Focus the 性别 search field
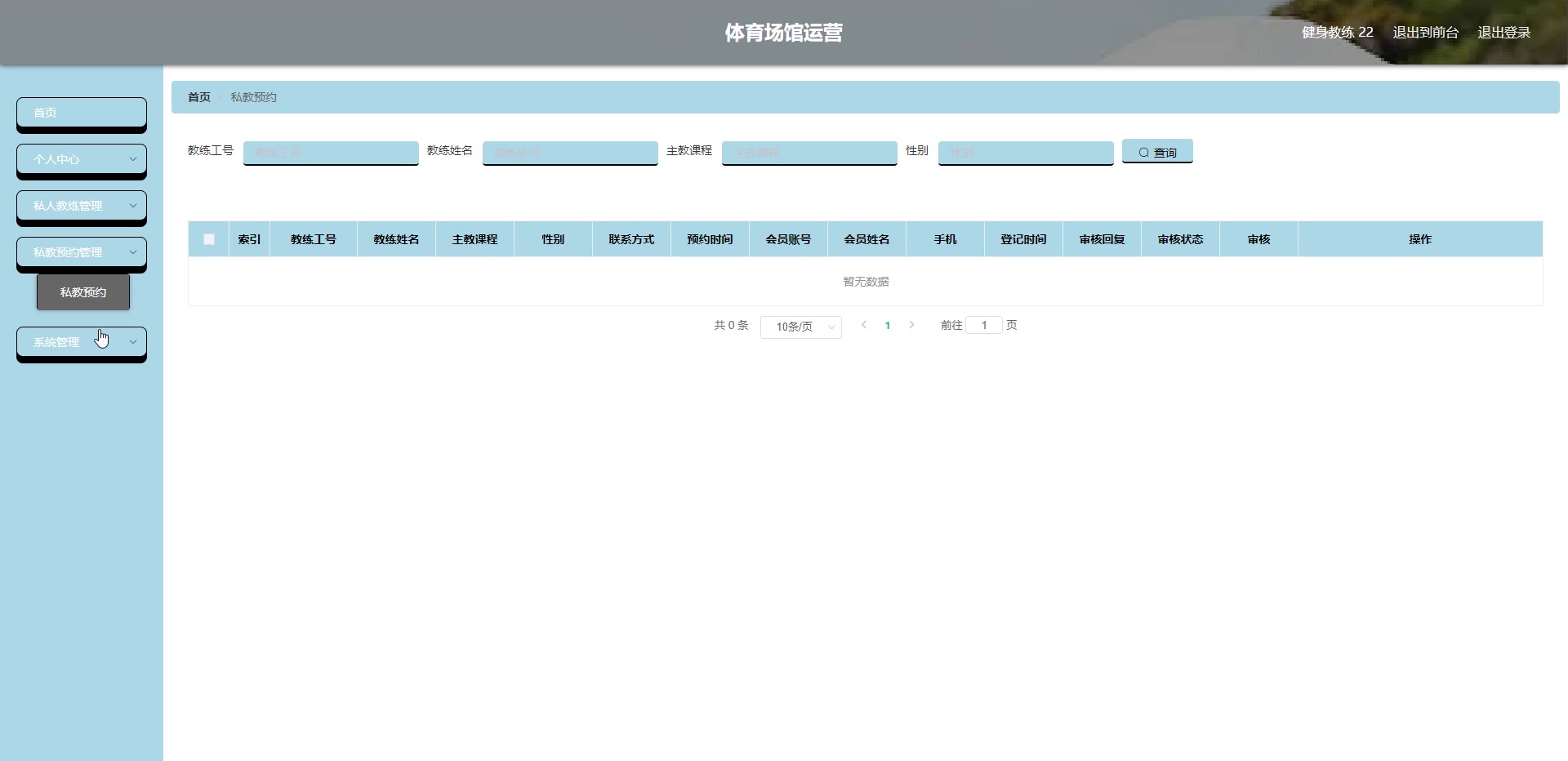The height and width of the screenshot is (761, 1568). click(1026, 152)
